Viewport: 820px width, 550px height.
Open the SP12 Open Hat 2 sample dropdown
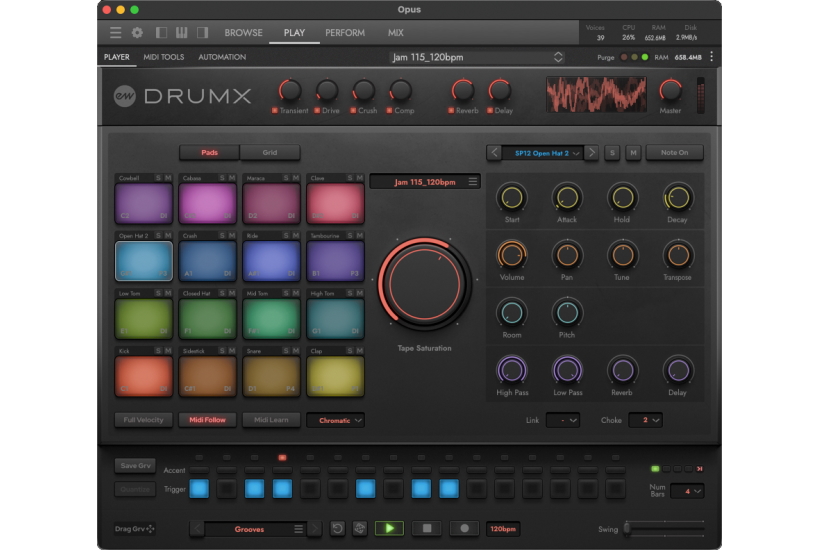click(542, 153)
